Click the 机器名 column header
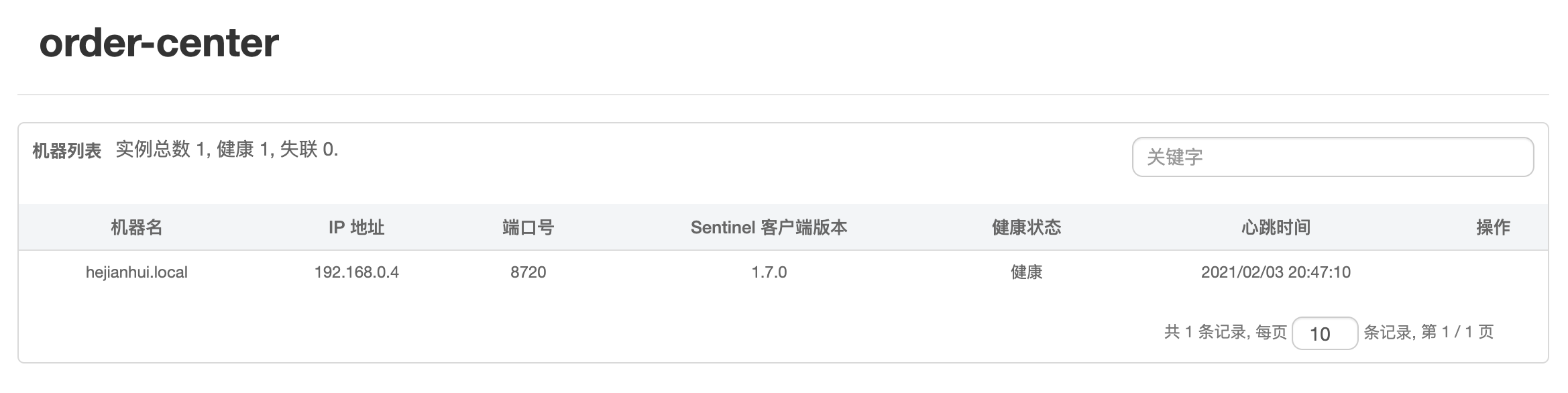1568x393 pixels. coord(137,227)
